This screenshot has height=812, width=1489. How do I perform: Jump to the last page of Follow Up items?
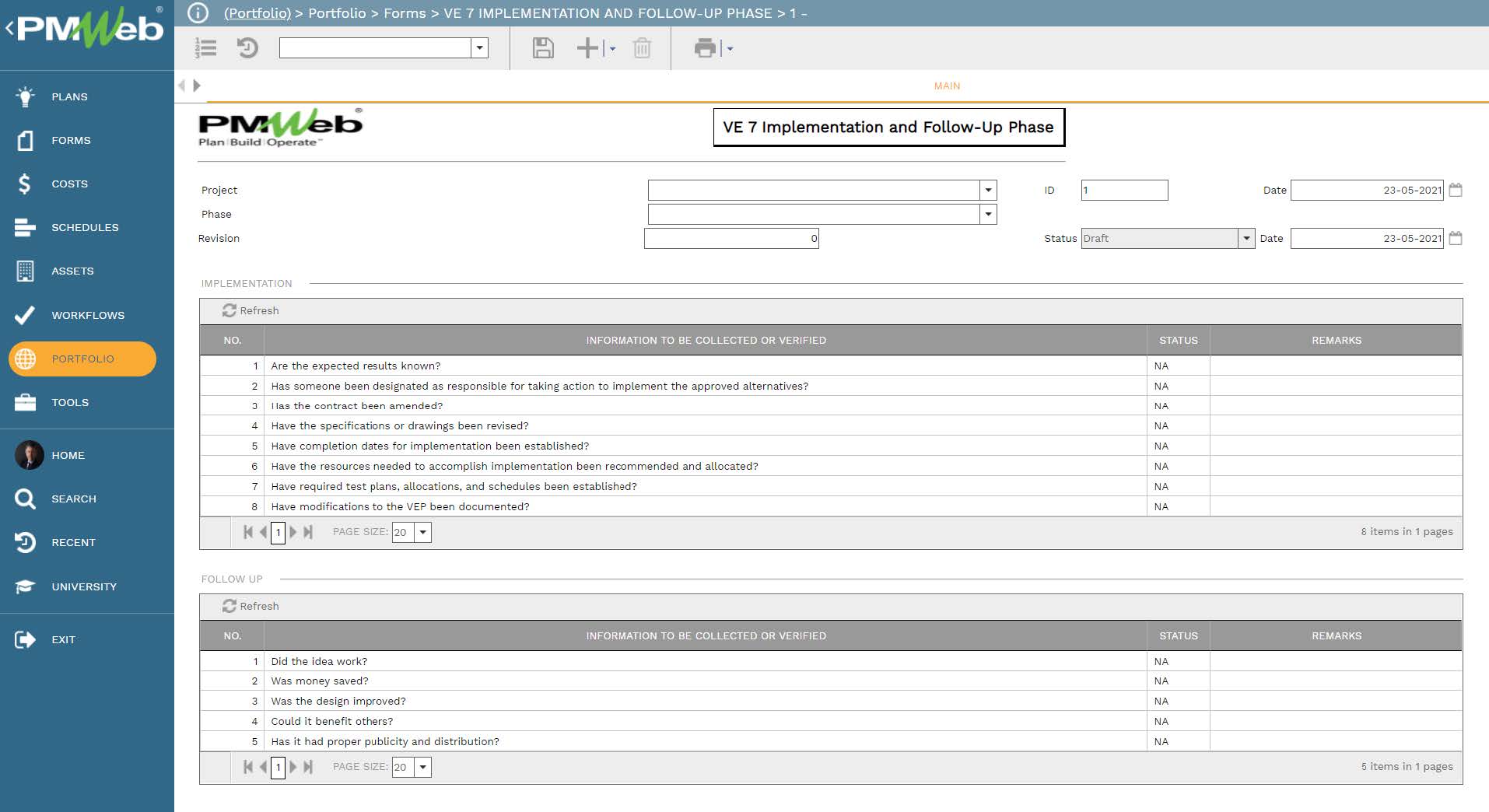(x=309, y=767)
